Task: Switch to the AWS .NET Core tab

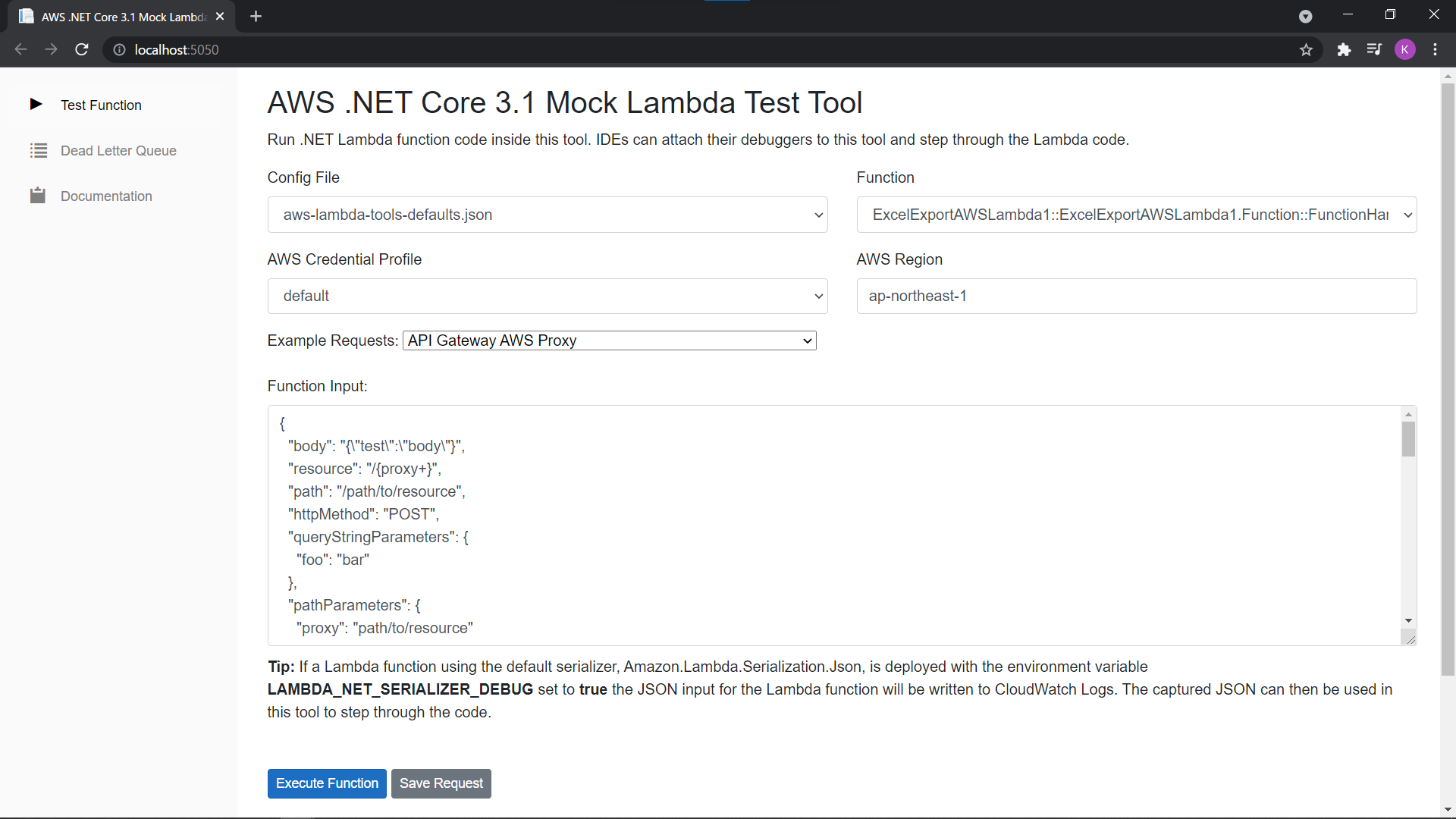Action: coord(123,16)
